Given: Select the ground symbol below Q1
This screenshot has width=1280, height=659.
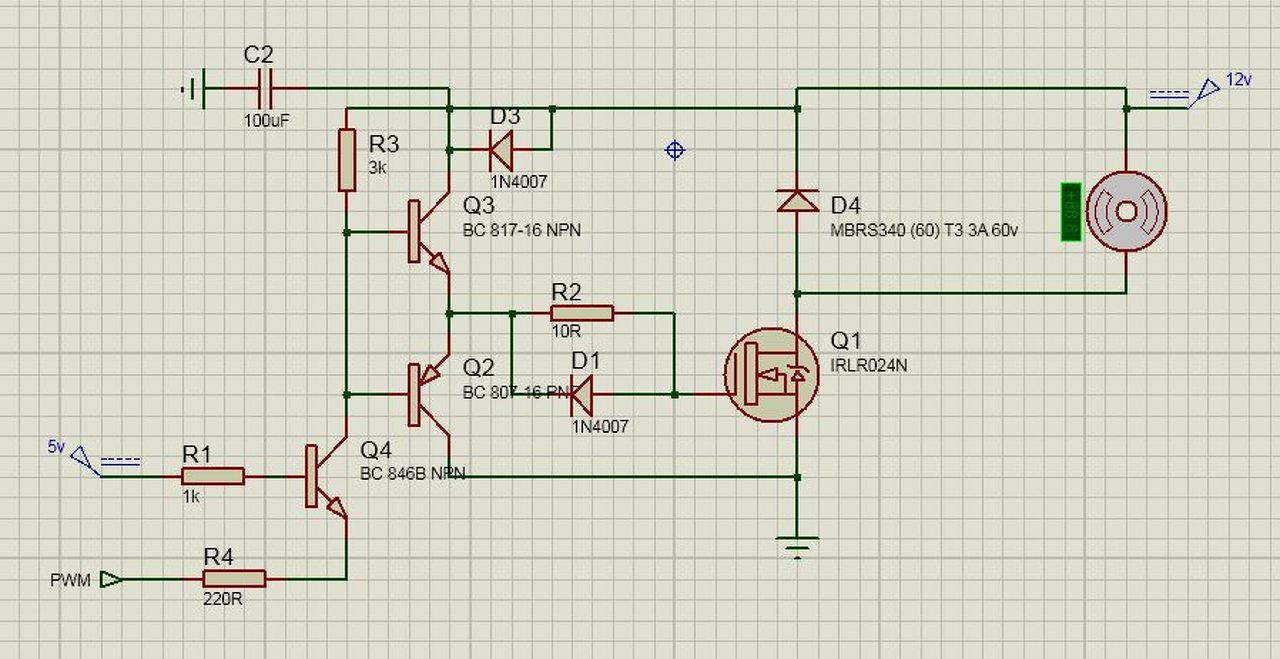Looking at the screenshot, I should 797,547.
